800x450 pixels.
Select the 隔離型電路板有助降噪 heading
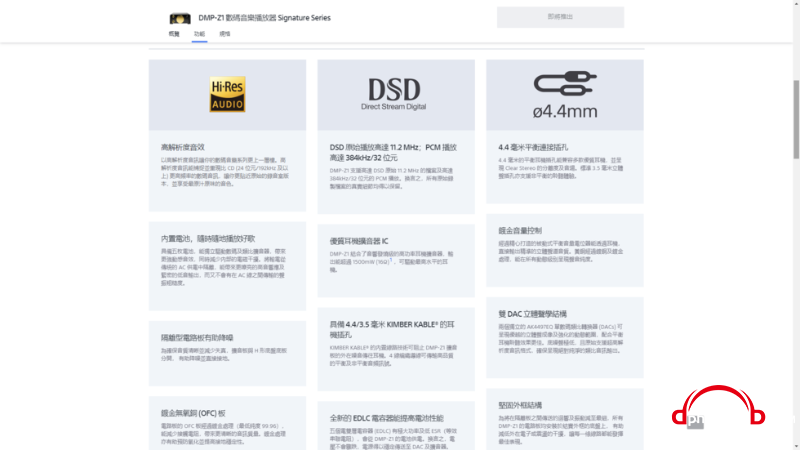tap(197, 337)
